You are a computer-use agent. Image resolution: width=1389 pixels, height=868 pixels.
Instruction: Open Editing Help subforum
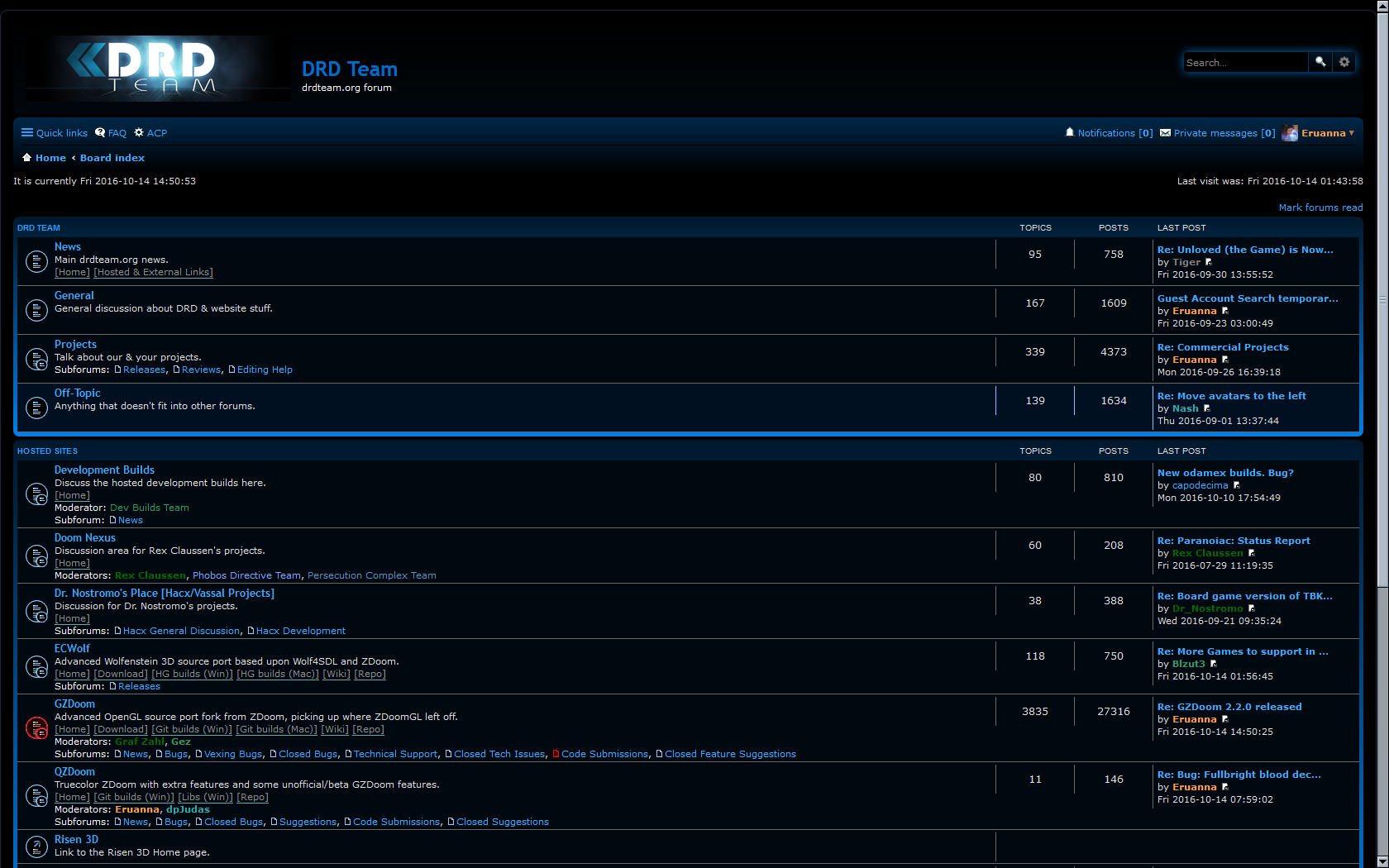click(x=265, y=370)
